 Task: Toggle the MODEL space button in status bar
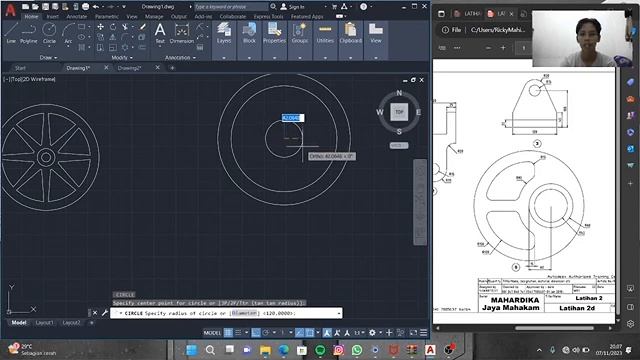pos(212,333)
